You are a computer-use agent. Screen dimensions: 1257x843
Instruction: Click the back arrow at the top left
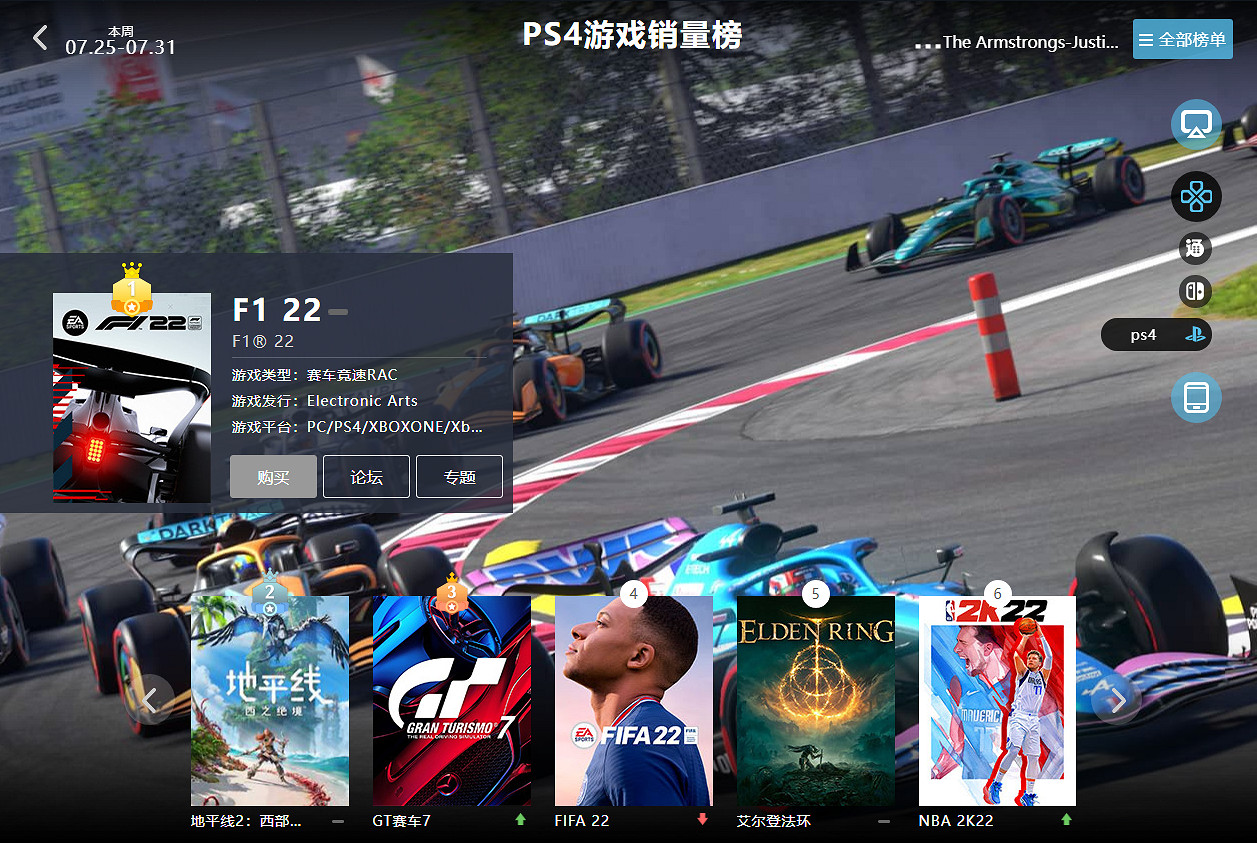point(39,38)
